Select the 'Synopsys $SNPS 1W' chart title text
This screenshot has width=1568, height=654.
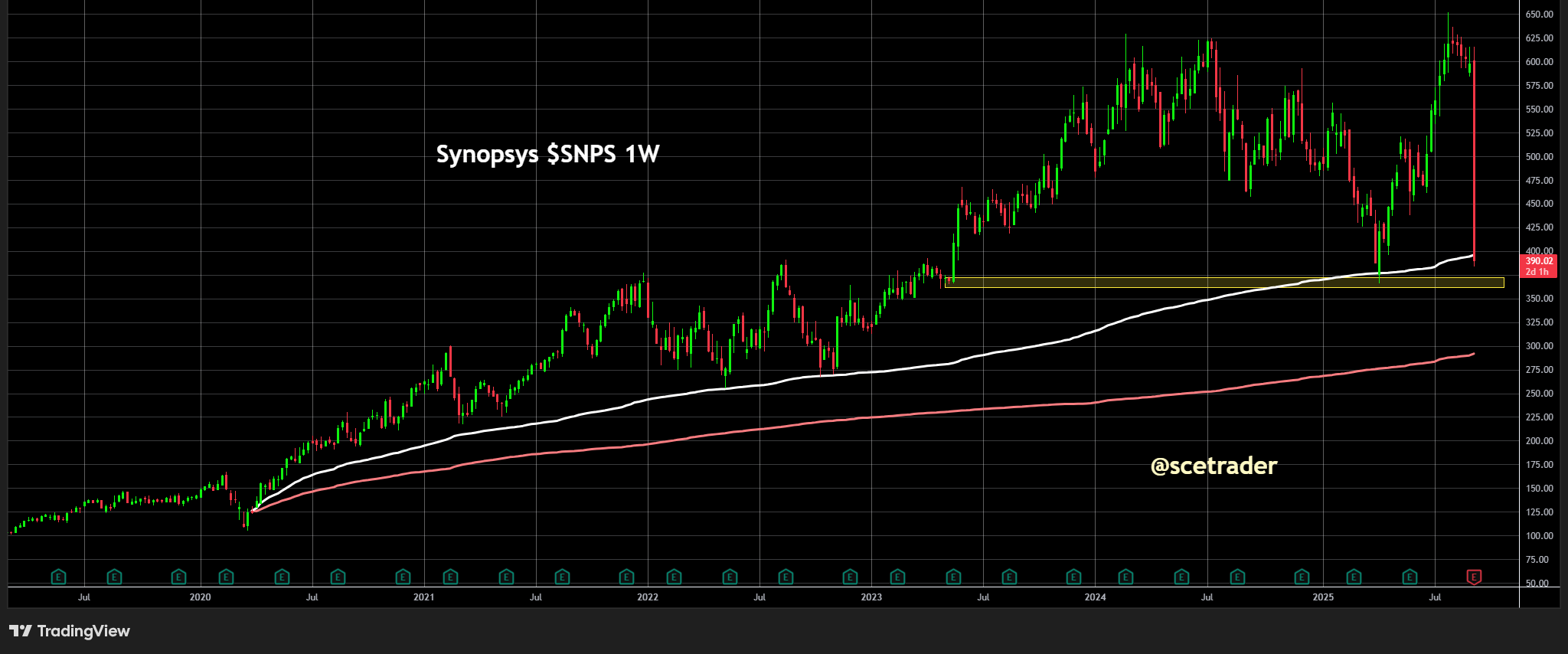coord(547,154)
